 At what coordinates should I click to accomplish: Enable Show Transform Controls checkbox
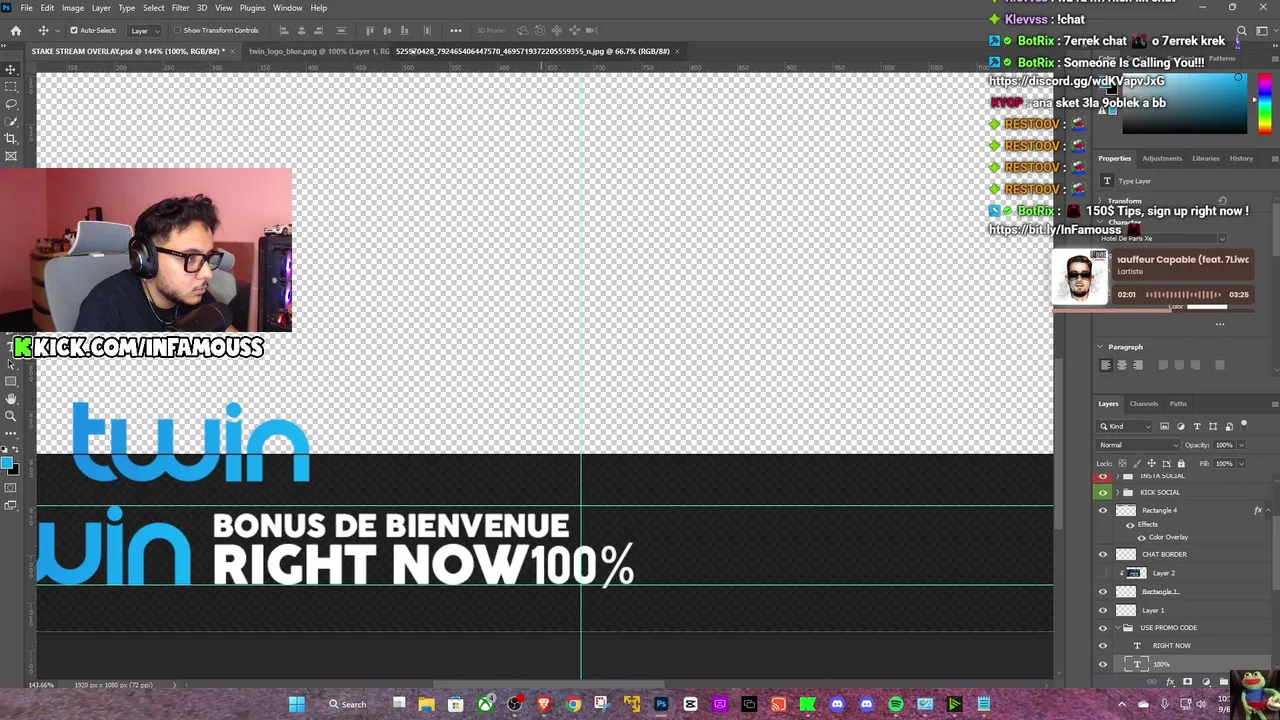point(177,30)
